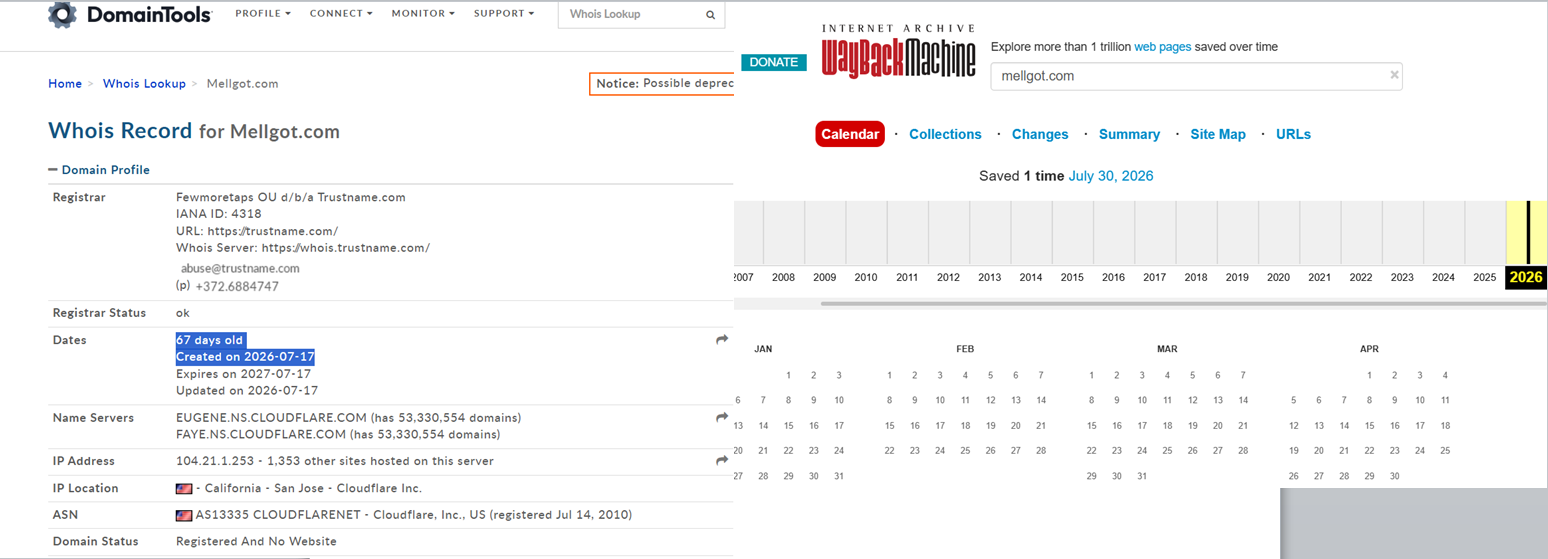Viewport: 1548px width, 559px height.
Task: Click the share arrow in Name Servers row
Action: 722,417
